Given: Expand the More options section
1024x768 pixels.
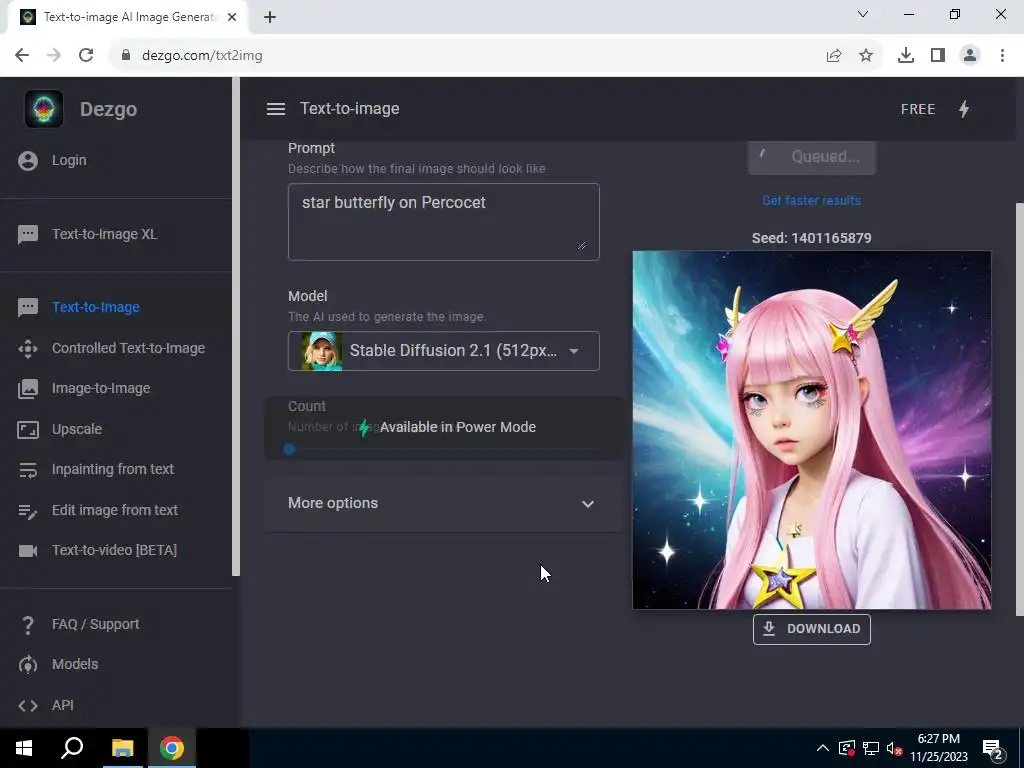Looking at the screenshot, I should [x=443, y=504].
